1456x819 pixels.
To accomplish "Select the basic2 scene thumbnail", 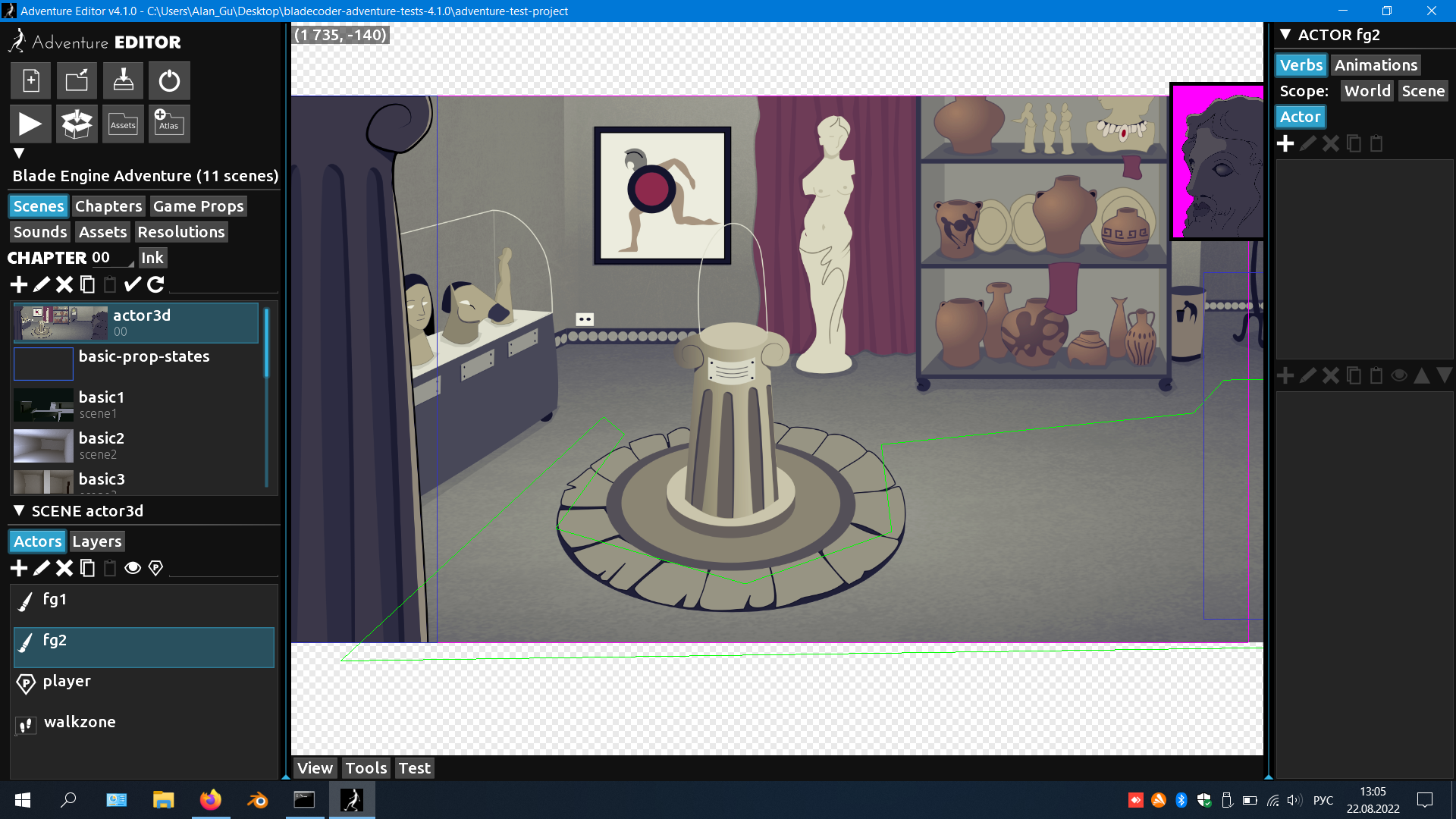I will 43,446.
